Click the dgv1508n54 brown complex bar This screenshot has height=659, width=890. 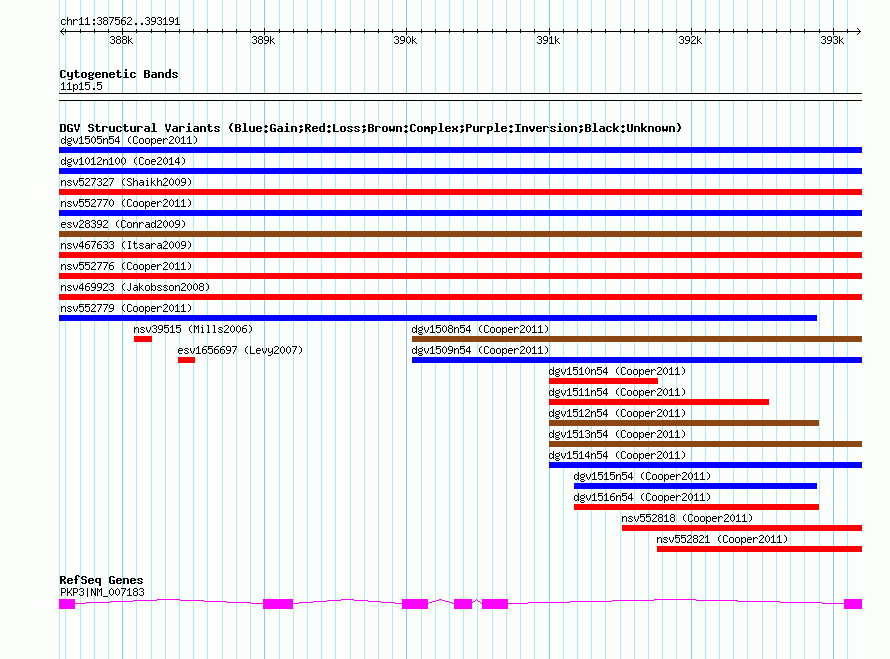pos(637,339)
